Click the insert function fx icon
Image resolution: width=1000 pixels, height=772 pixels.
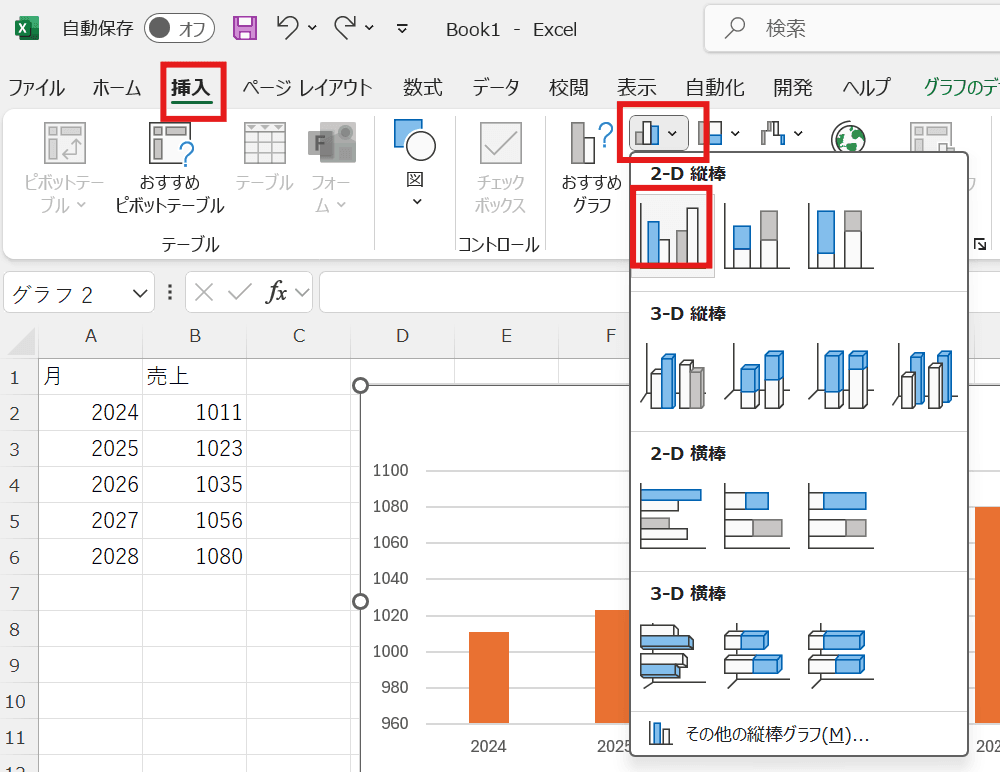[x=276, y=293]
